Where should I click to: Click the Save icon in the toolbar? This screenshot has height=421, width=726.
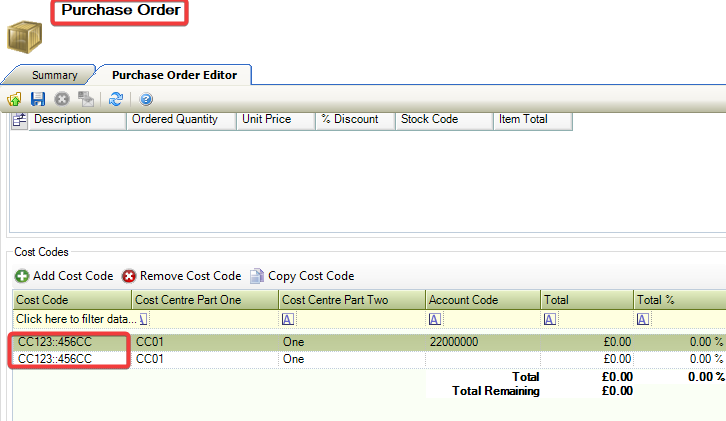tap(38, 99)
